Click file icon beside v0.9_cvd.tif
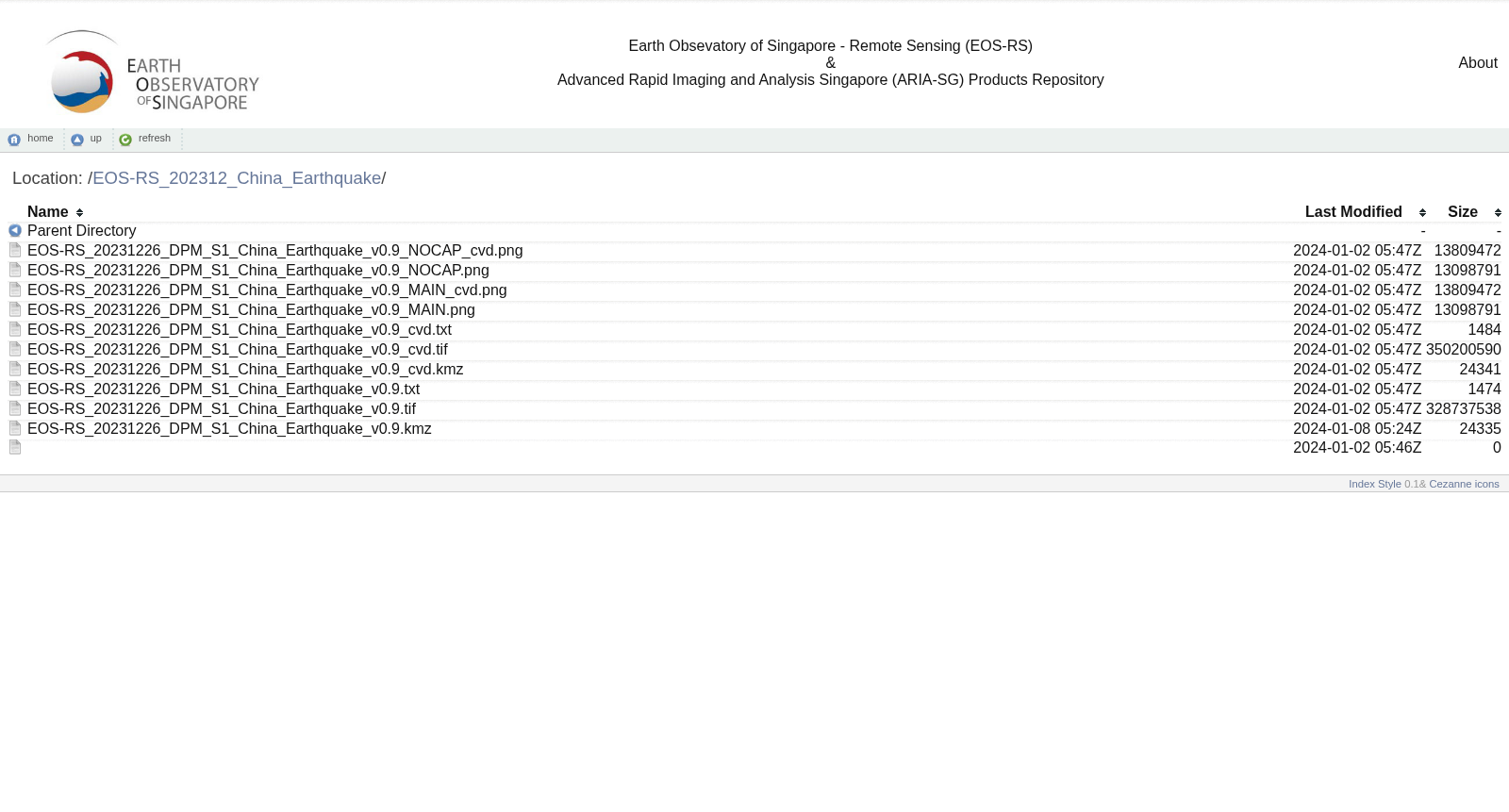The image size is (1509, 812). coord(15,349)
